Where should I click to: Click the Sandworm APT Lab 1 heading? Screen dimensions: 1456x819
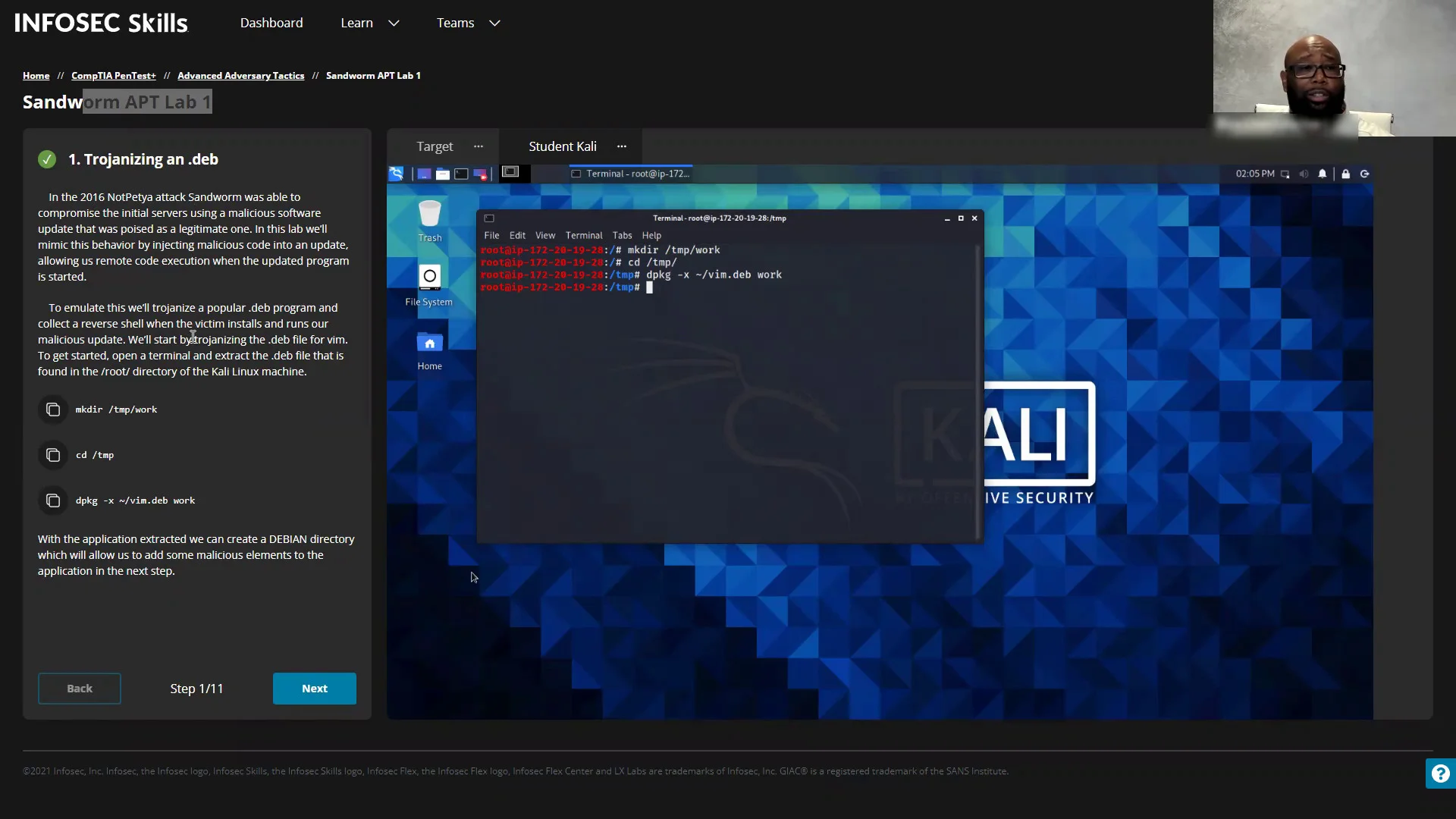(x=117, y=102)
